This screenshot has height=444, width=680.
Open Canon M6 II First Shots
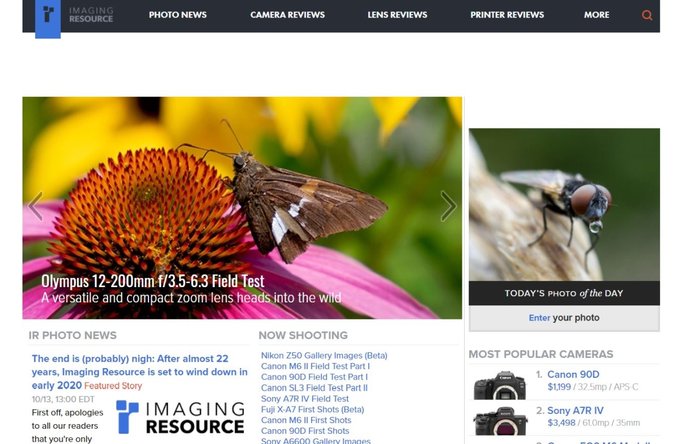(x=306, y=420)
